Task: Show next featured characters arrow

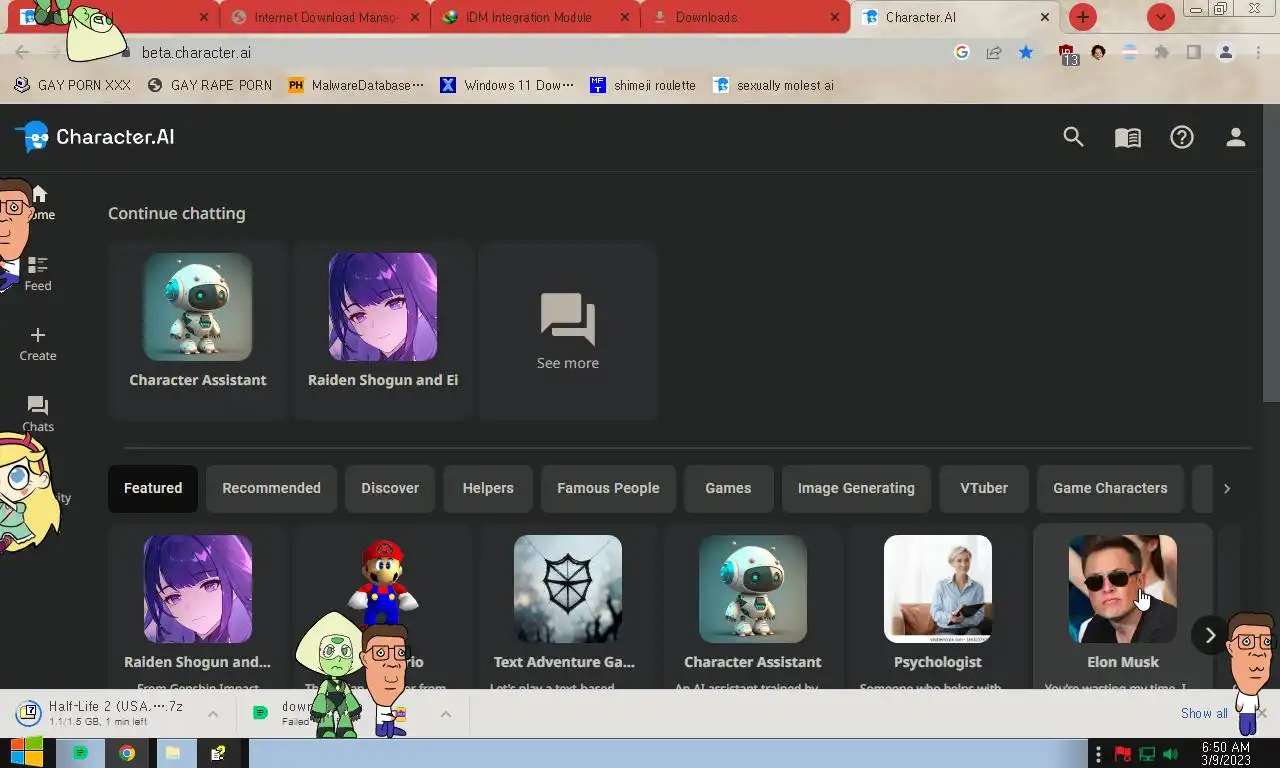Action: (1210, 635)
